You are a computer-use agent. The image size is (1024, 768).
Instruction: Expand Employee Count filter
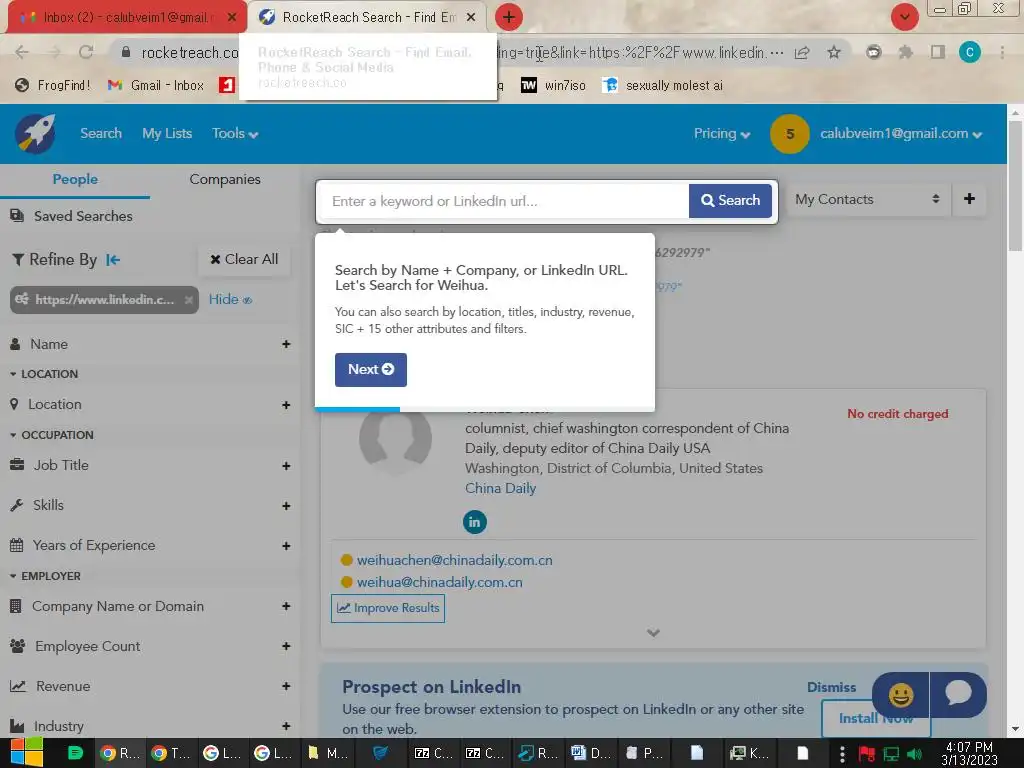pos(286,646)
